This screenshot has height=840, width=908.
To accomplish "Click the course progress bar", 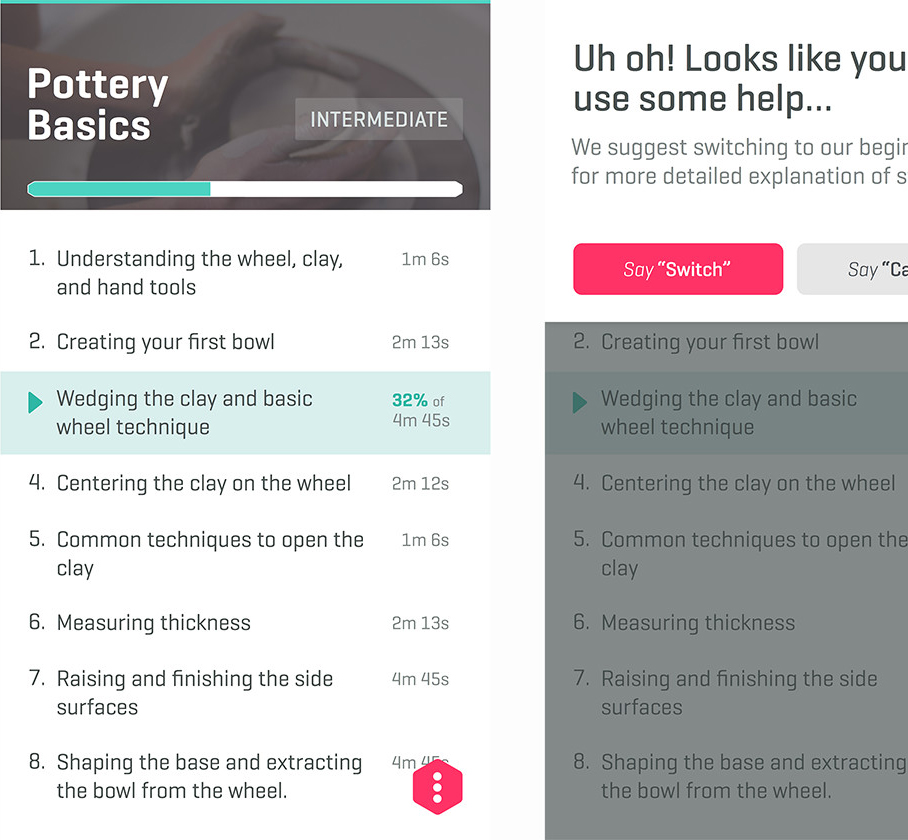I will point(245,189).
